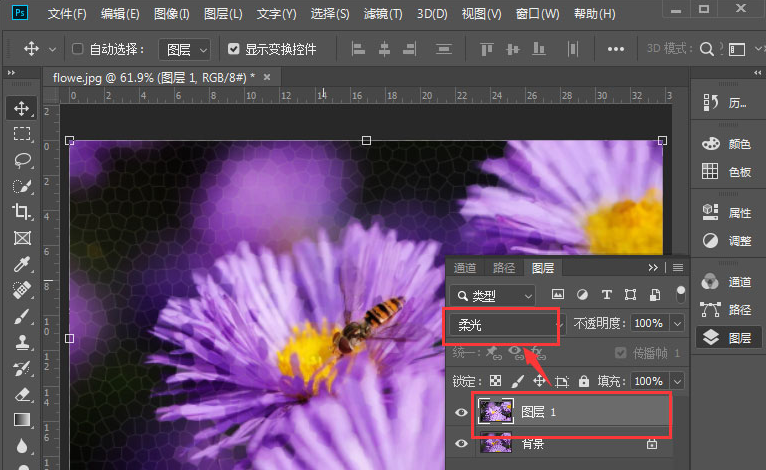Expand layers panel tabs with >> arrows

coord(653,267)
